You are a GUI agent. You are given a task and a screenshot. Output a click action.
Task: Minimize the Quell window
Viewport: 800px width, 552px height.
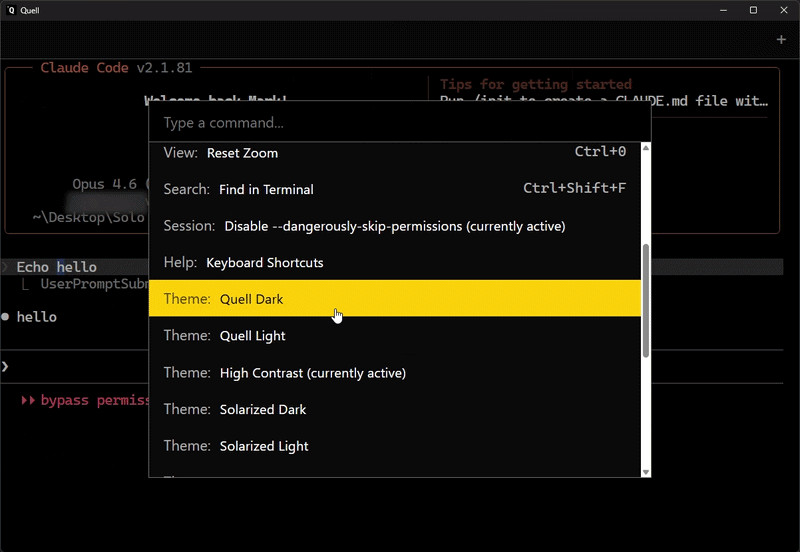pos(723,10)
